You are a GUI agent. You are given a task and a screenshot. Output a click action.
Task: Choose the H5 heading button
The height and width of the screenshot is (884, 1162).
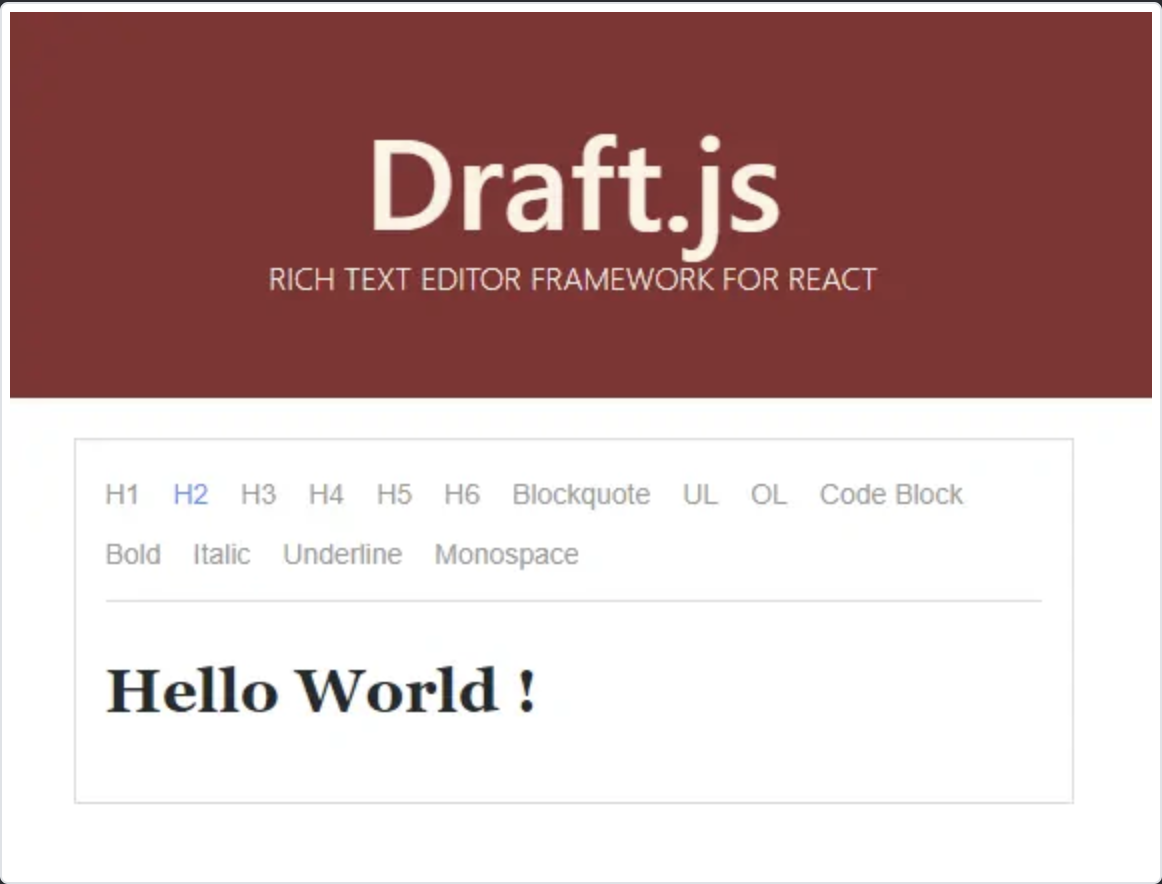(x=394, y=494)
